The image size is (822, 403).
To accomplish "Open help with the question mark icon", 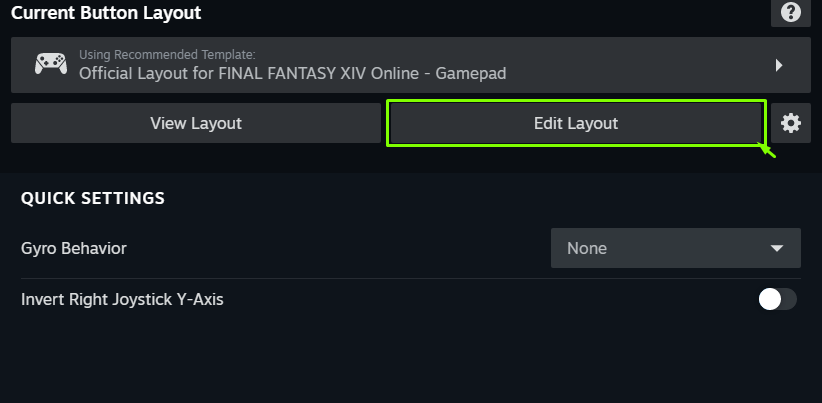I will click(791, 12).
